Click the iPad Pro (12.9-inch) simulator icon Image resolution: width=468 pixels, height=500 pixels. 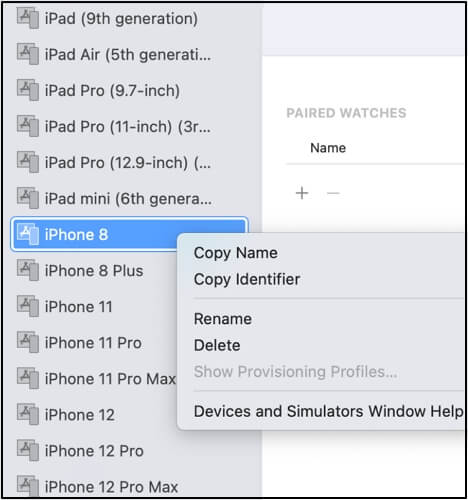28,162
